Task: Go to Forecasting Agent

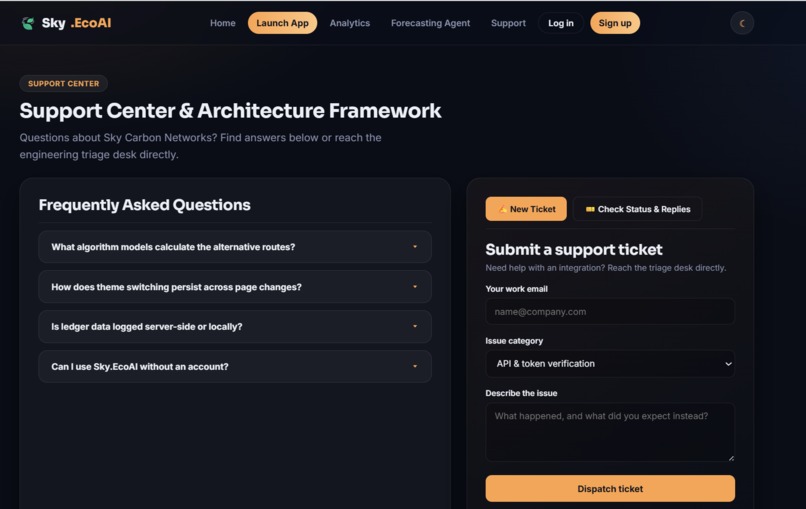Action: coord(430,23)
